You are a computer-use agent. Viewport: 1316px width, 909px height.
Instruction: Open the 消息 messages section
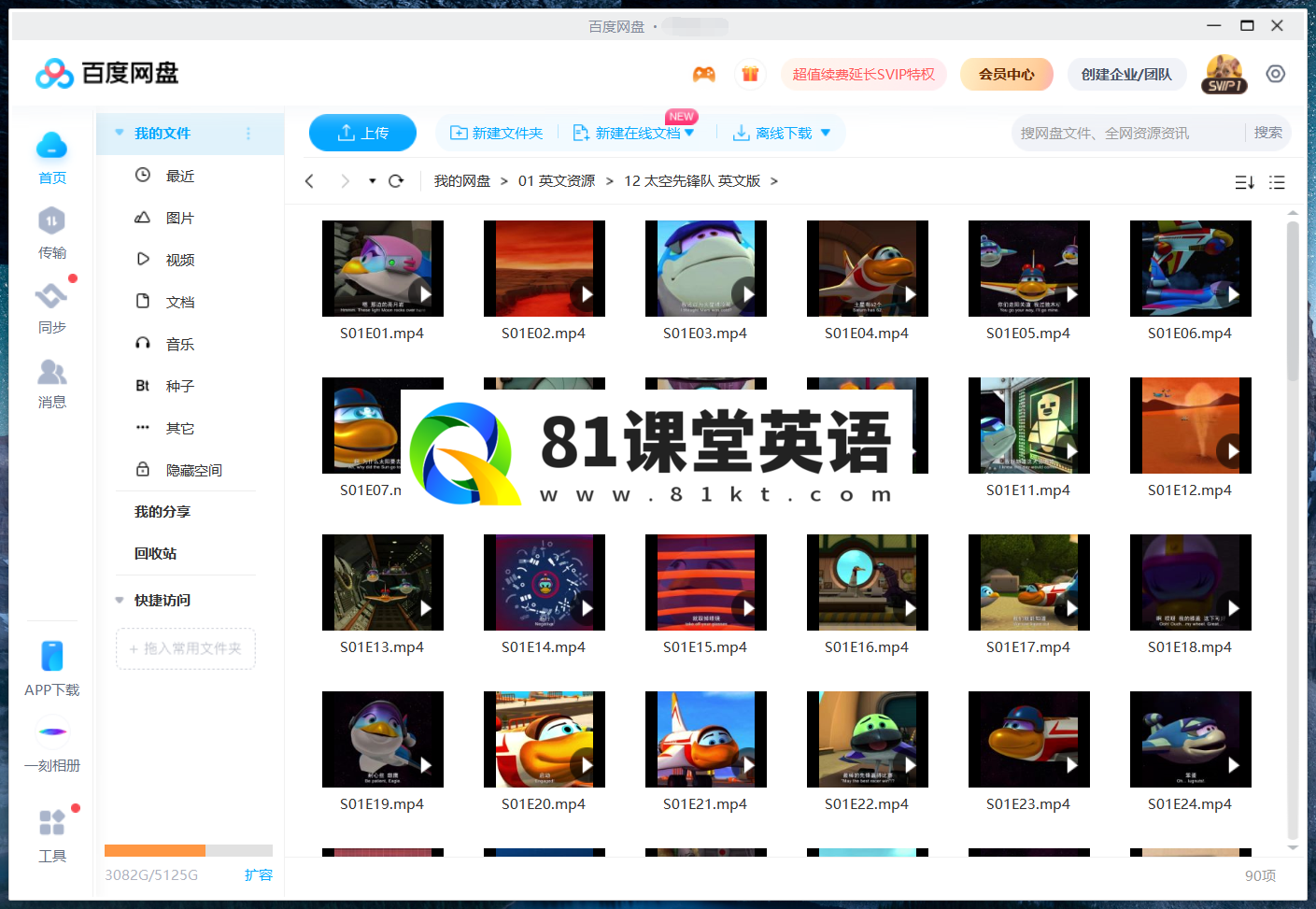click(x=51, y=372)
